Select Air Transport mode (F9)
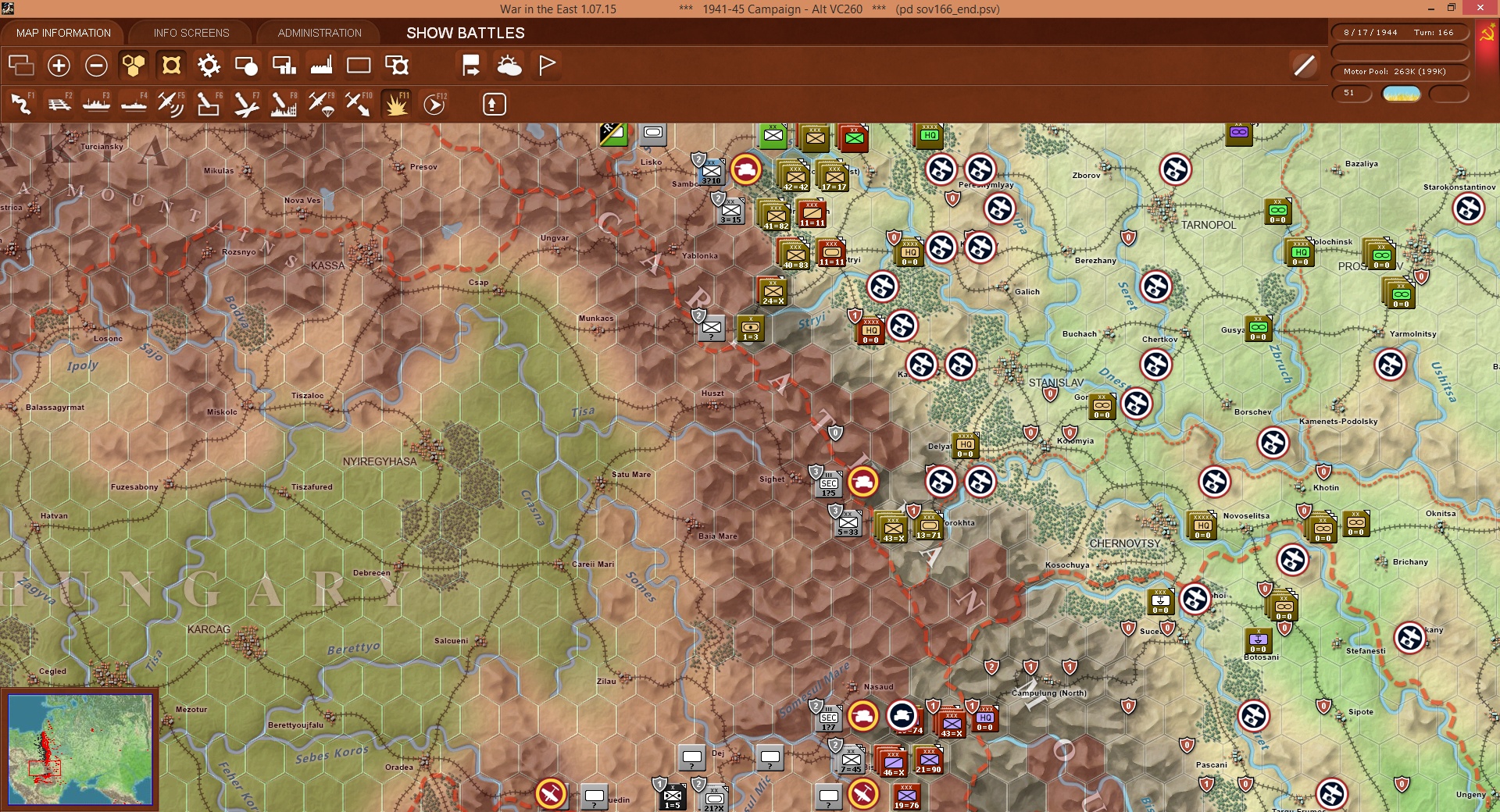 (321, 104)
